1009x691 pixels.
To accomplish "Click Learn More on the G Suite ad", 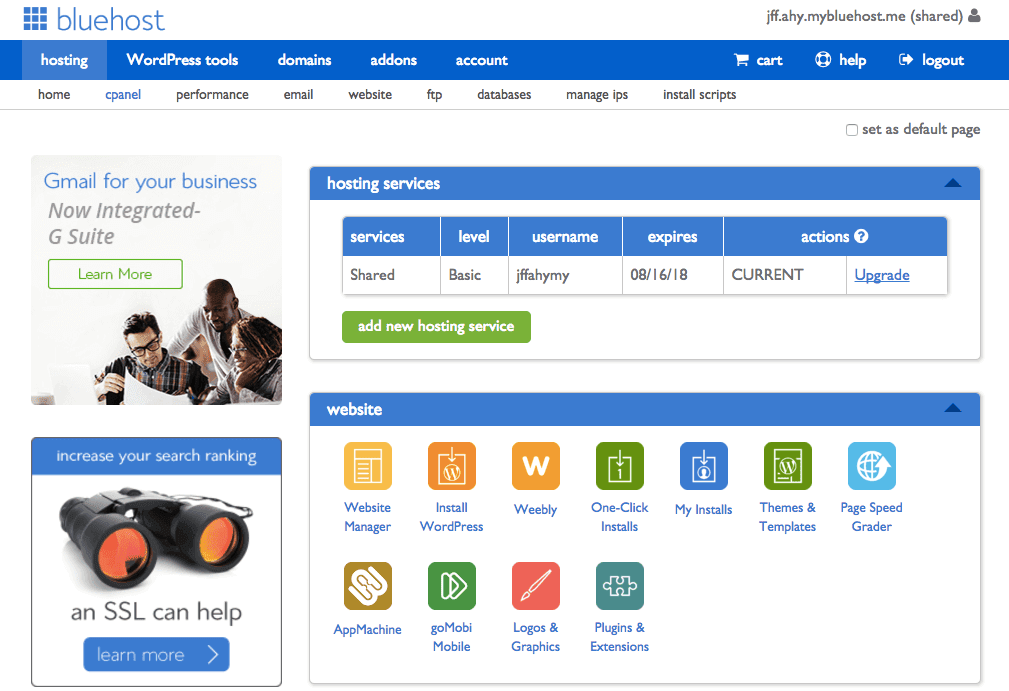I will tap(115, 274).
